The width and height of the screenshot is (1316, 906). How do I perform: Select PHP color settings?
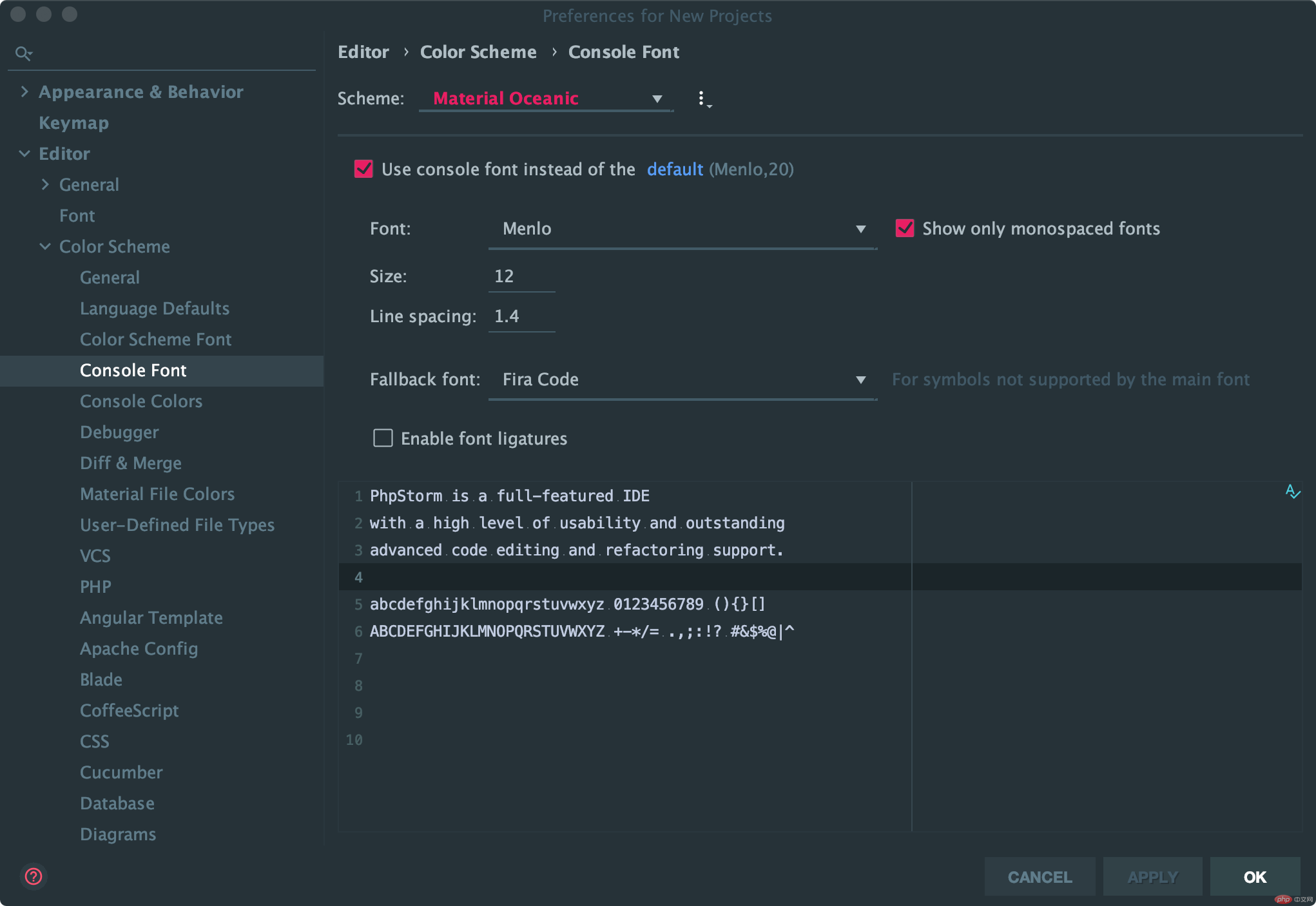coord(95,586)
